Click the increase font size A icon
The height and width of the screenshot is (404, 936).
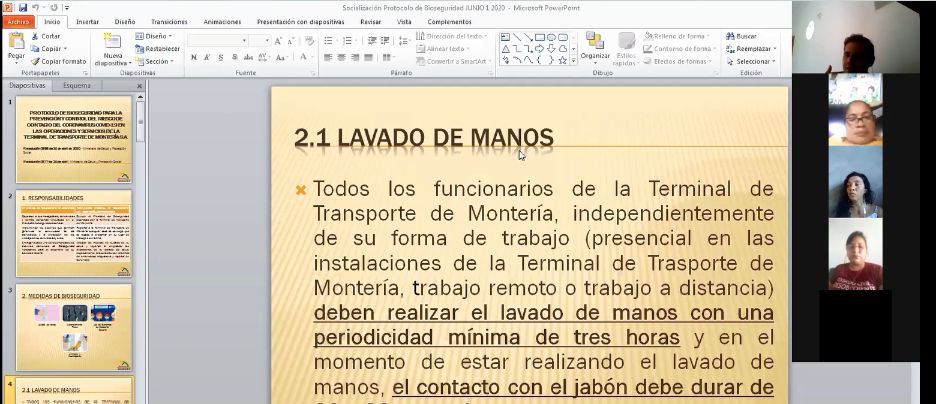(x=278, y=41)
